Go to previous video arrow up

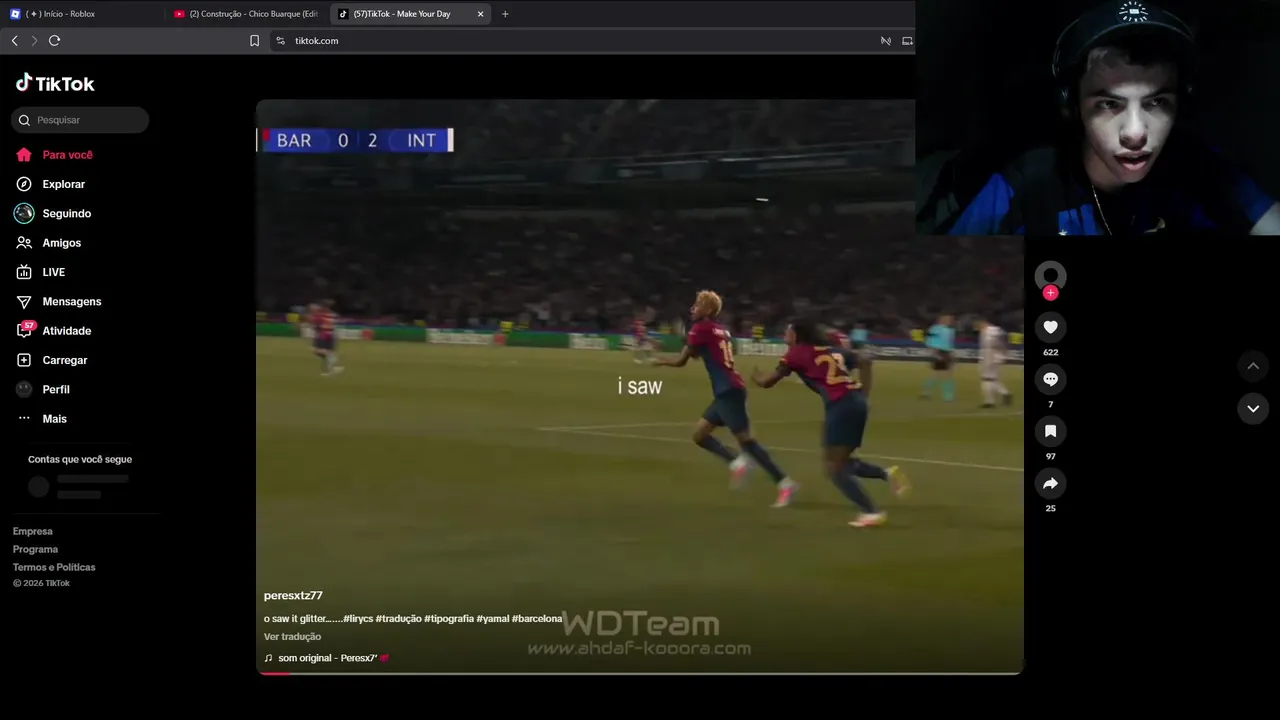pos(1253,366)
